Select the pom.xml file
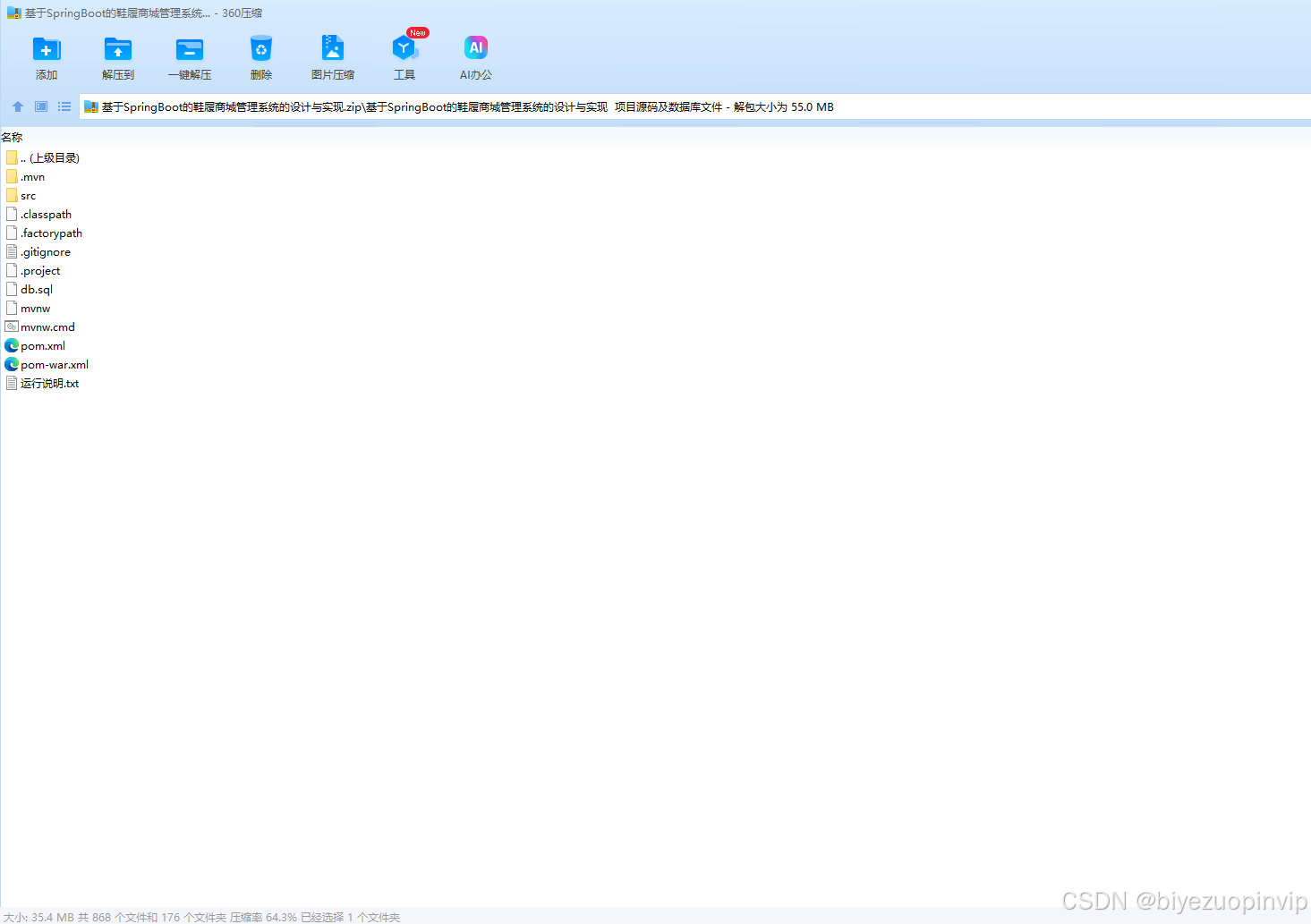This screenshot has height=924, width=1311. tap(35, 346)
